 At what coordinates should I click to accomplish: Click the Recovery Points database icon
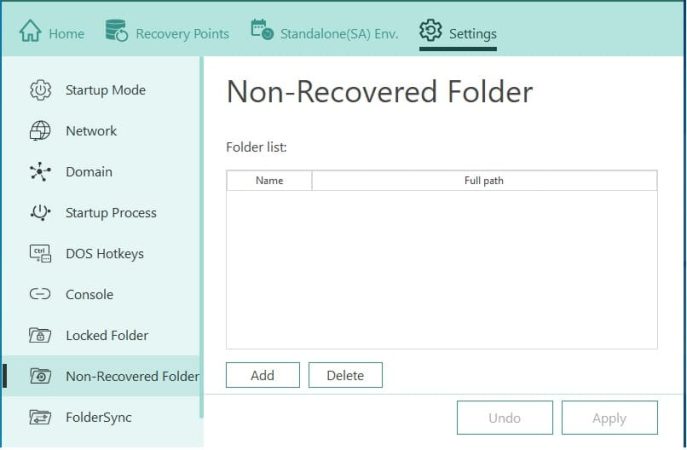pyautogui.click(x=116, y=31)
